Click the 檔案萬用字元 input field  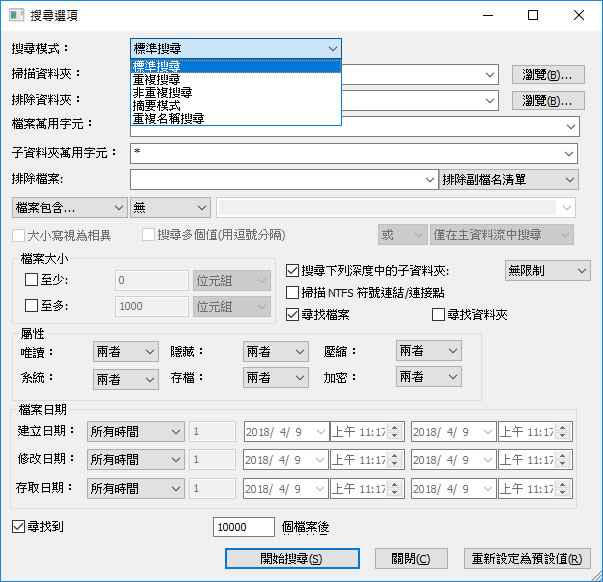coord(355,127)
